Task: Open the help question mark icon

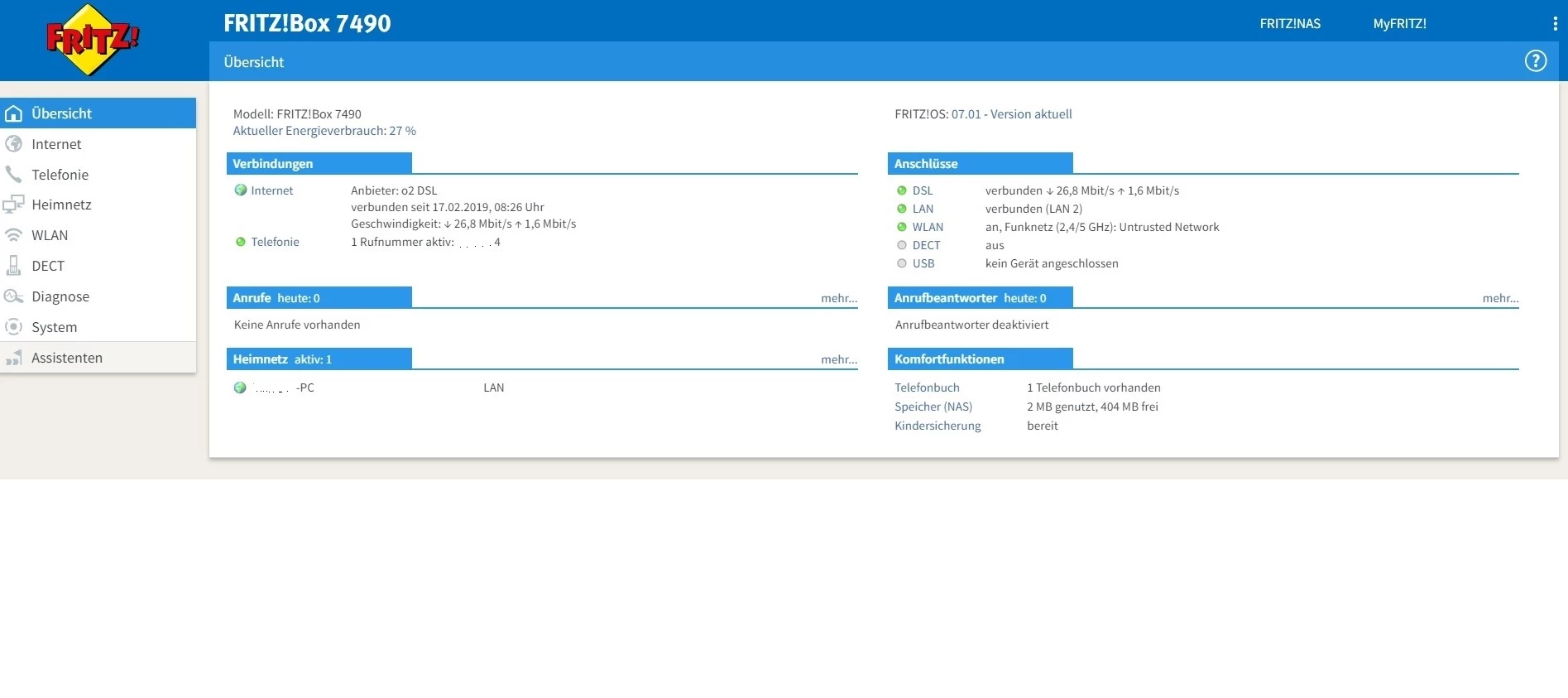Action: tap(1536, 61)
